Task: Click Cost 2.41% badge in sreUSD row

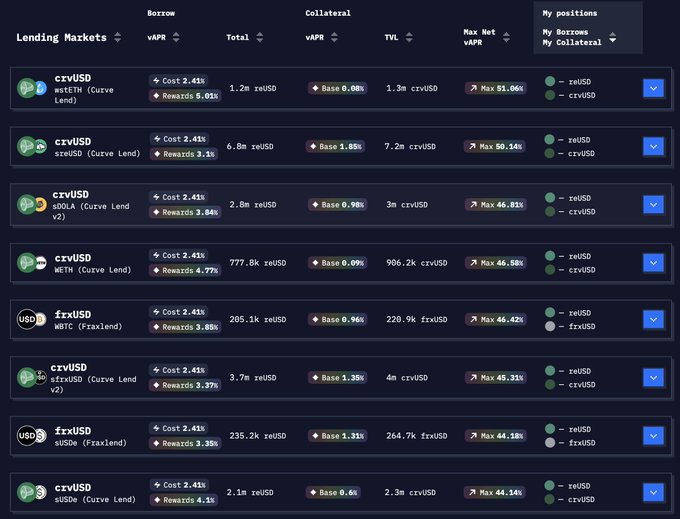Action: click(180, 139)
